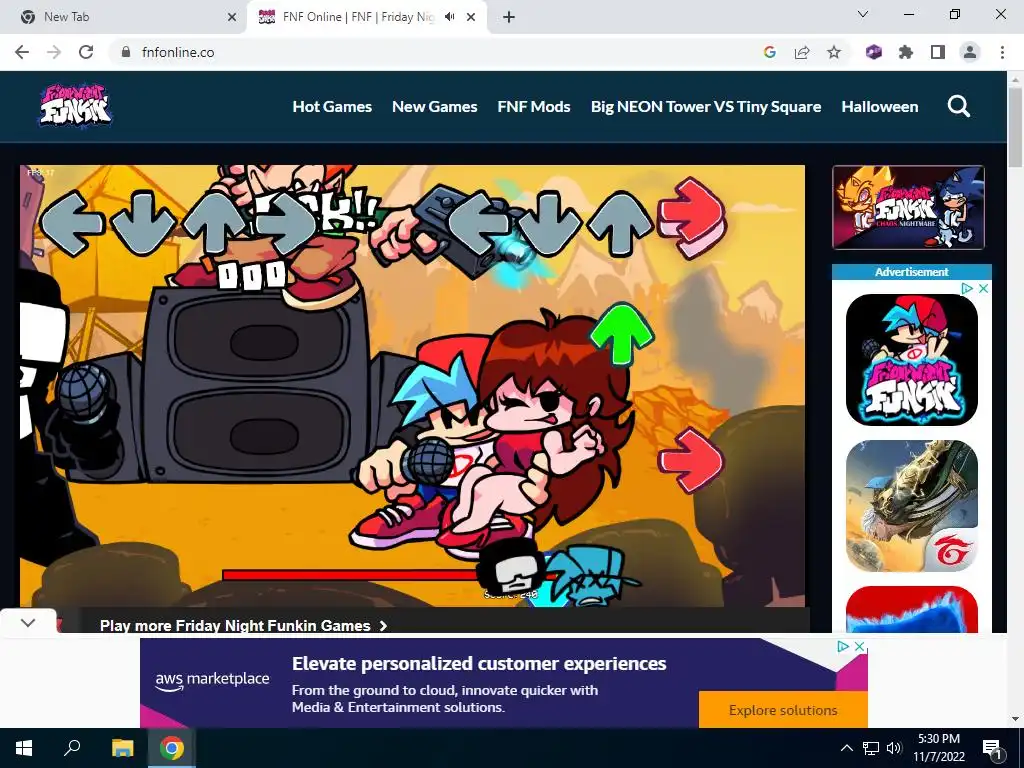Open the Extensions puzzle piece menu
Image resolution: width=1024 pixels, height=768 pixels.
click(906, 52)
